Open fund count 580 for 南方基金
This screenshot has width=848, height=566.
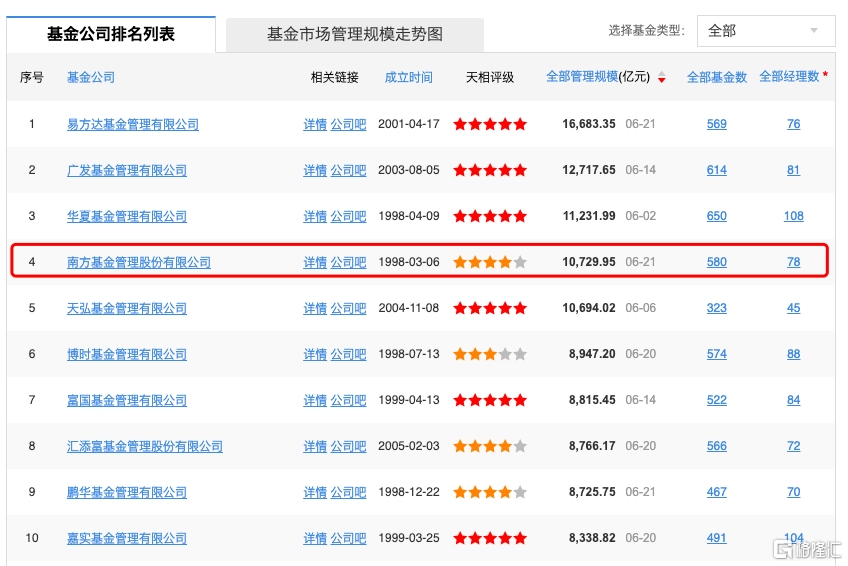click(717, 262)
